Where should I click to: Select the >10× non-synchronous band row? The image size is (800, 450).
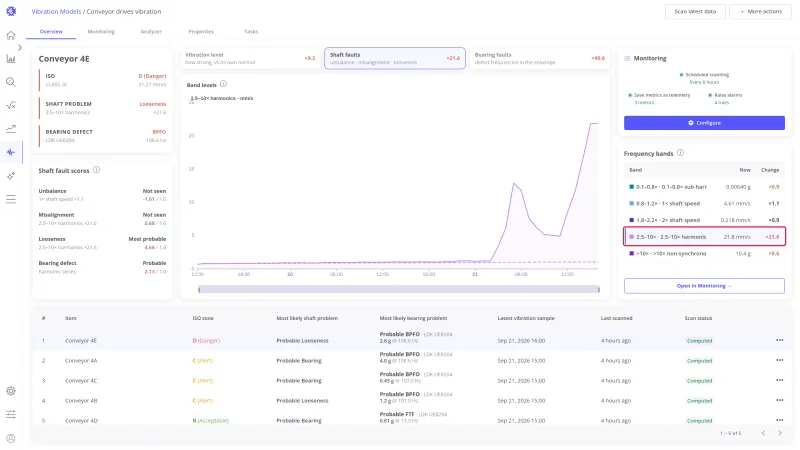tap(704, 254)
